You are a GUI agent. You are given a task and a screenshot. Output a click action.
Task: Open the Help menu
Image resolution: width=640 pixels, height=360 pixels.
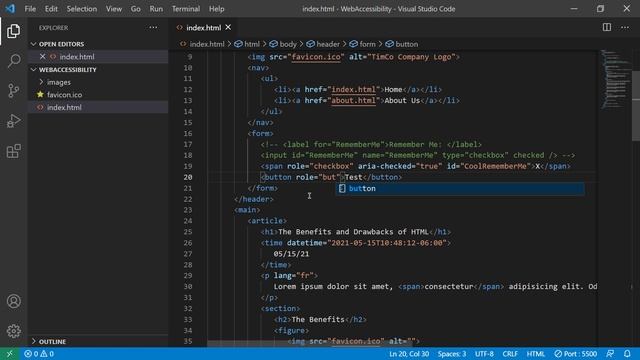tap(217, 9)
